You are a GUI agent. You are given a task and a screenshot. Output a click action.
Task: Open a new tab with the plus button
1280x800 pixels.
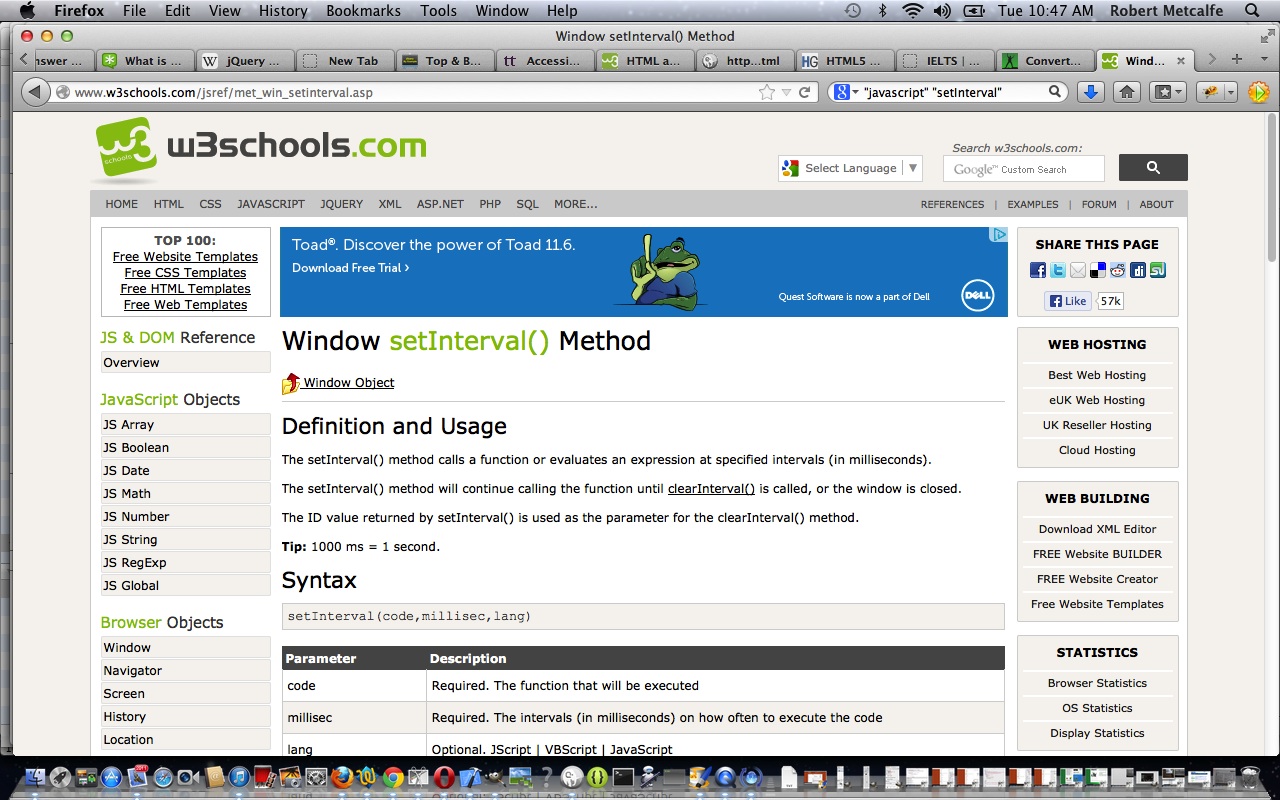(x=1237, y=59)
